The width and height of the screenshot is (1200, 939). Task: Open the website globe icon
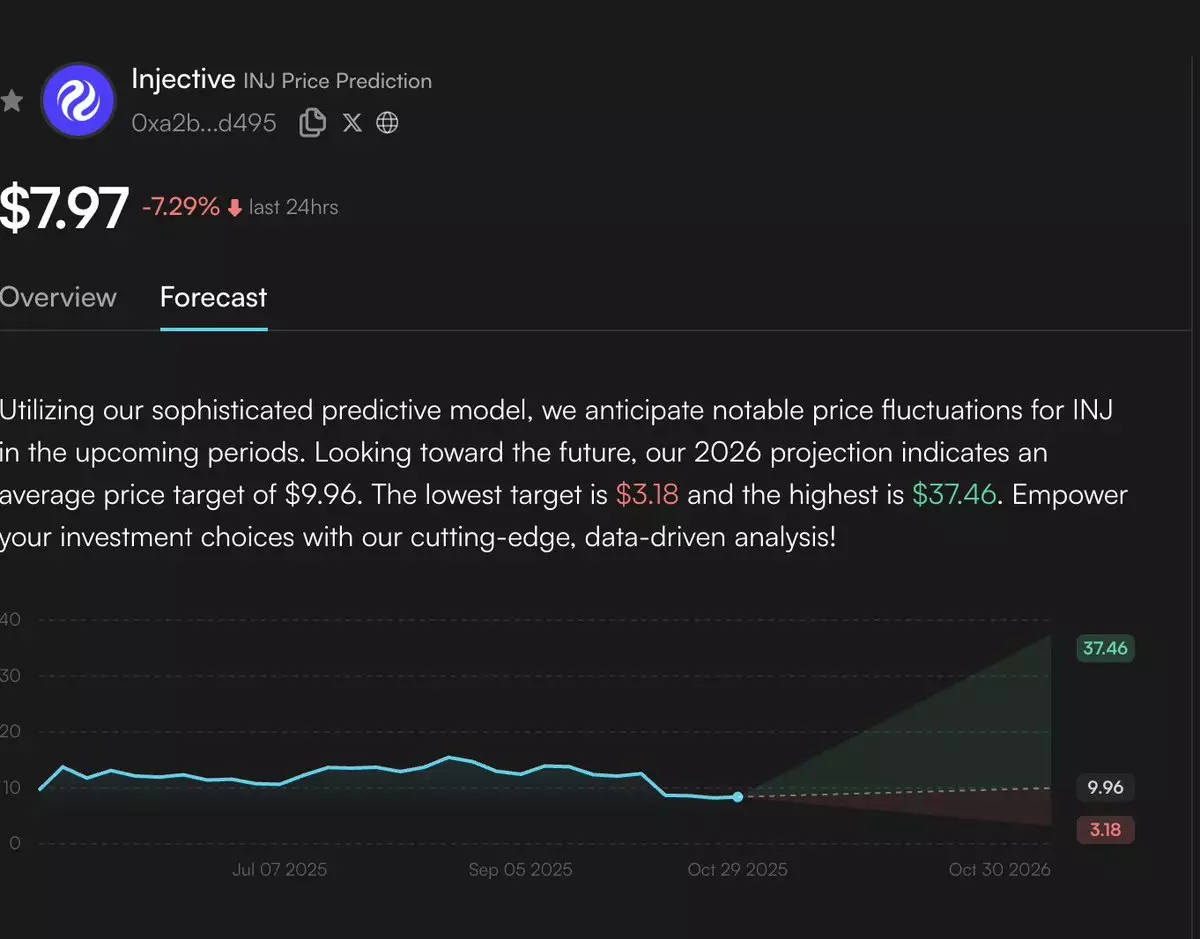pos(387,123)
